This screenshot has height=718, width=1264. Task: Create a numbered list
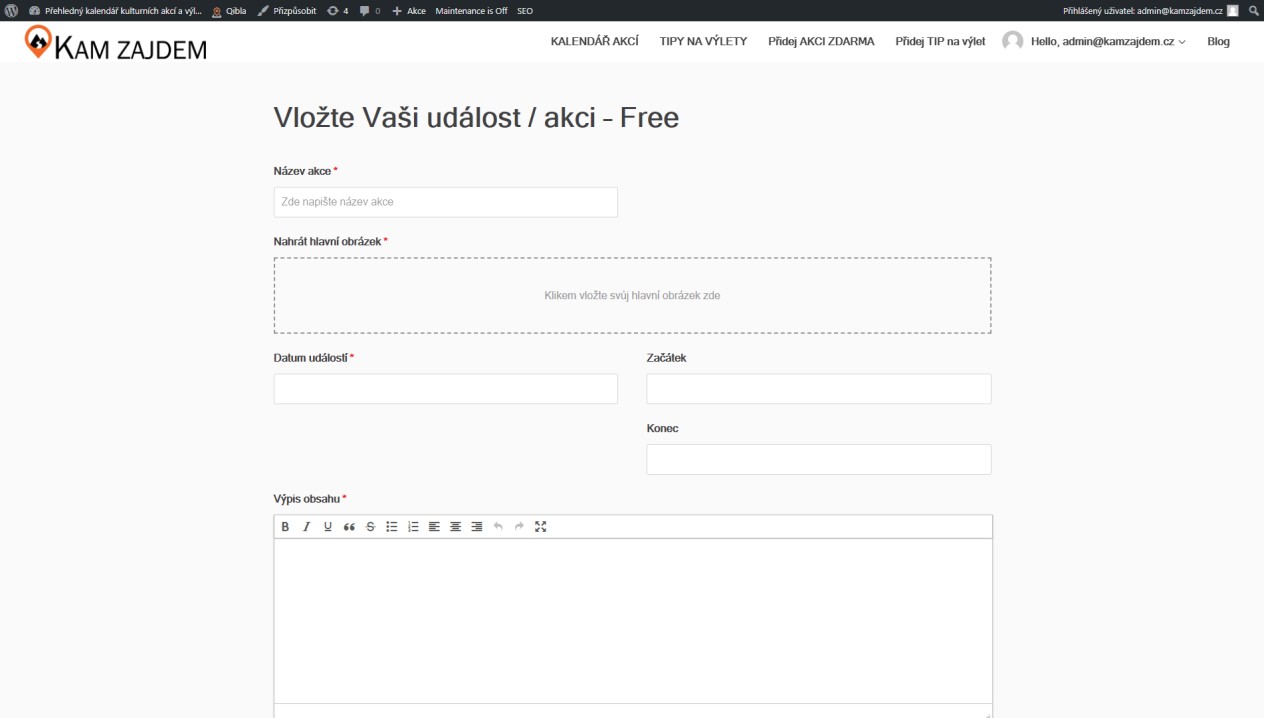(x=412, y=527)
